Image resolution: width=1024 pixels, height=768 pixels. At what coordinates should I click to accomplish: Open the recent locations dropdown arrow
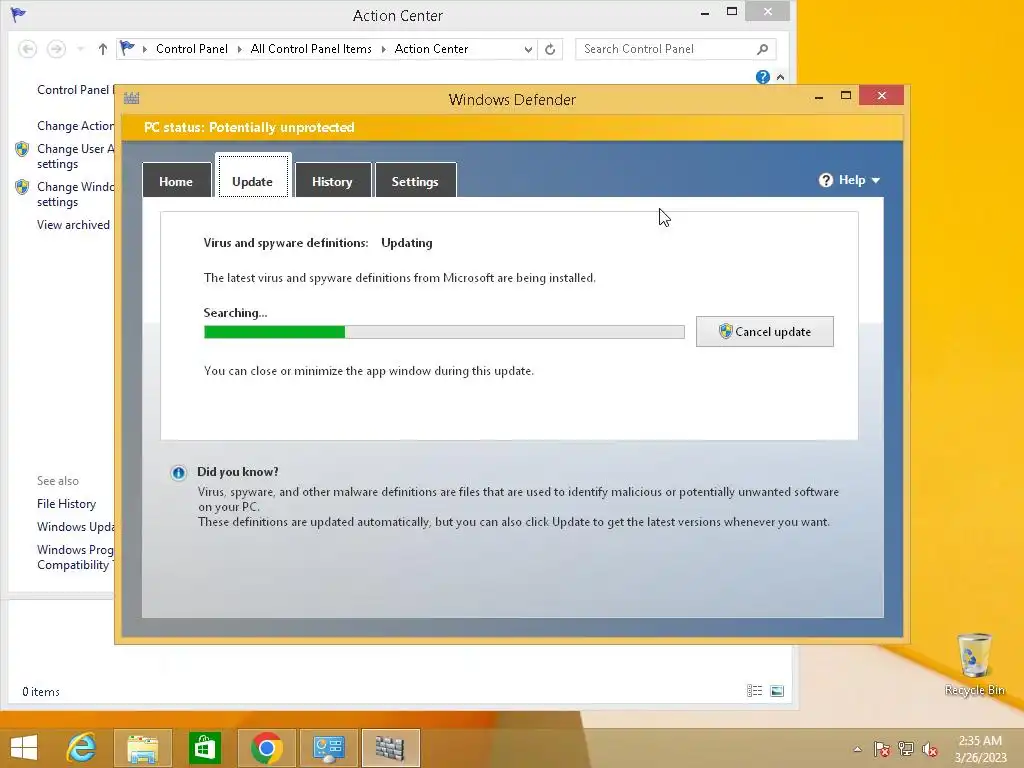click(80, 49)
